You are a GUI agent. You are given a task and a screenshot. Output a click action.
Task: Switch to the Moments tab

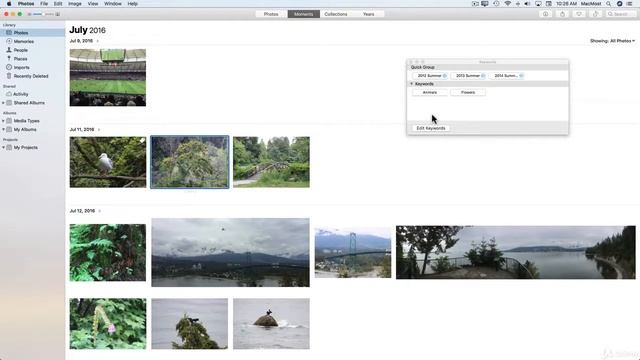[x=303, y=14]
